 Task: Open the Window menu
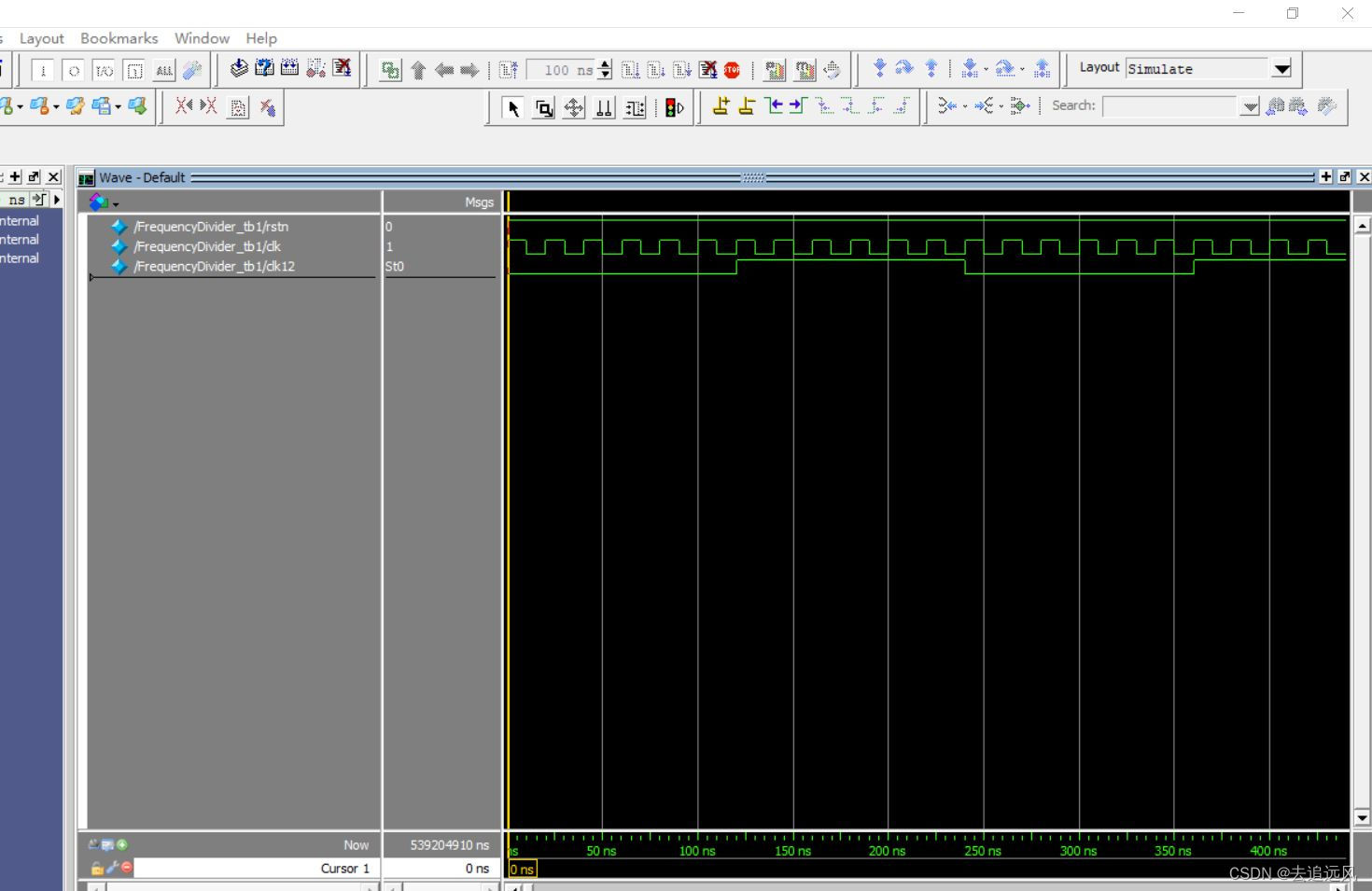point(202,38)
